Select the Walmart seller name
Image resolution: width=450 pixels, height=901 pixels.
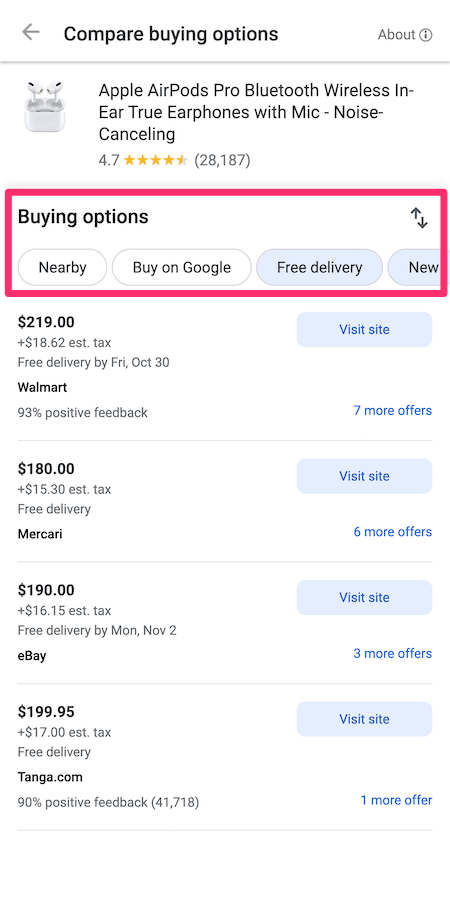43,387
